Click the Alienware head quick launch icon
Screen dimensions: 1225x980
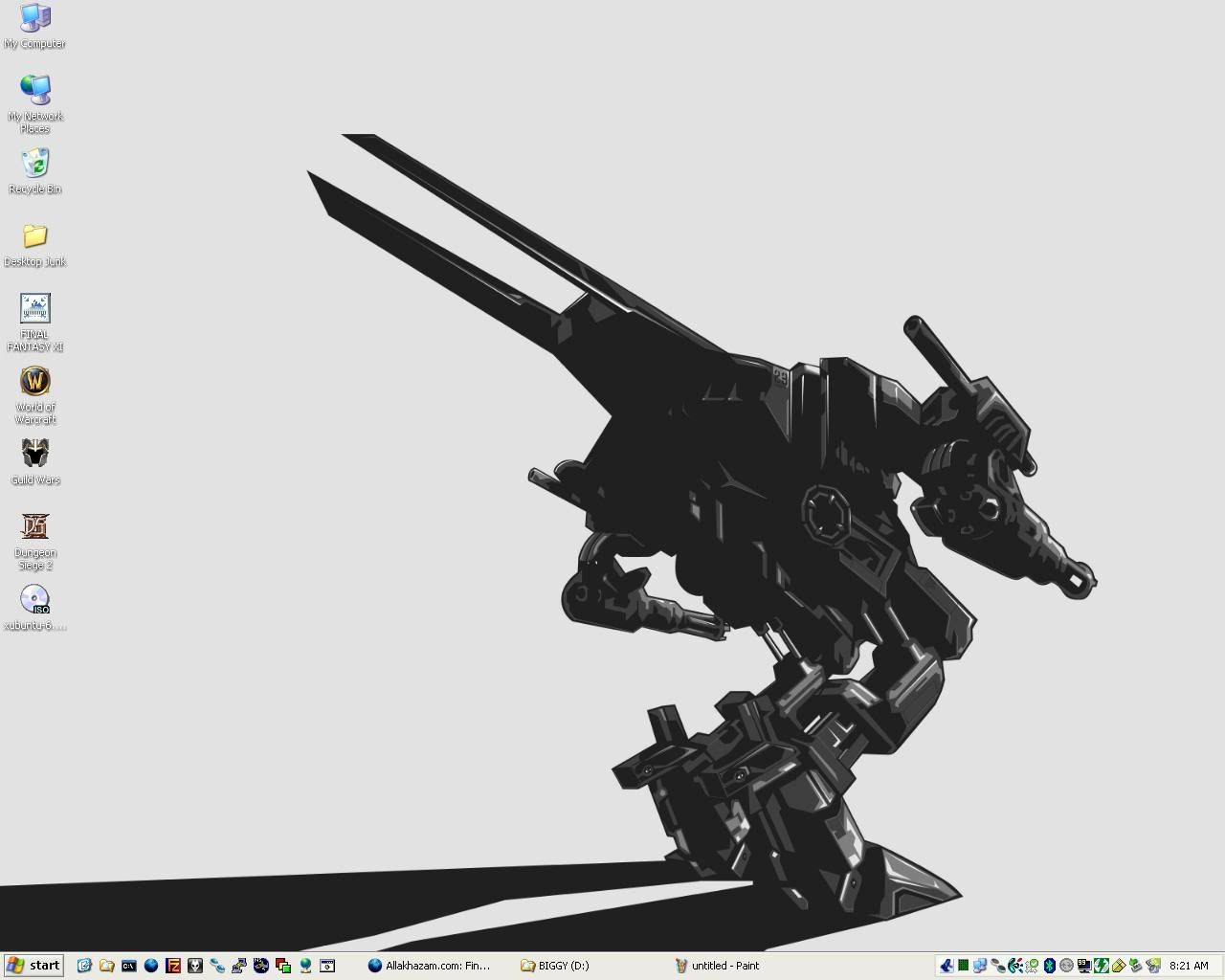click(195, 966)
